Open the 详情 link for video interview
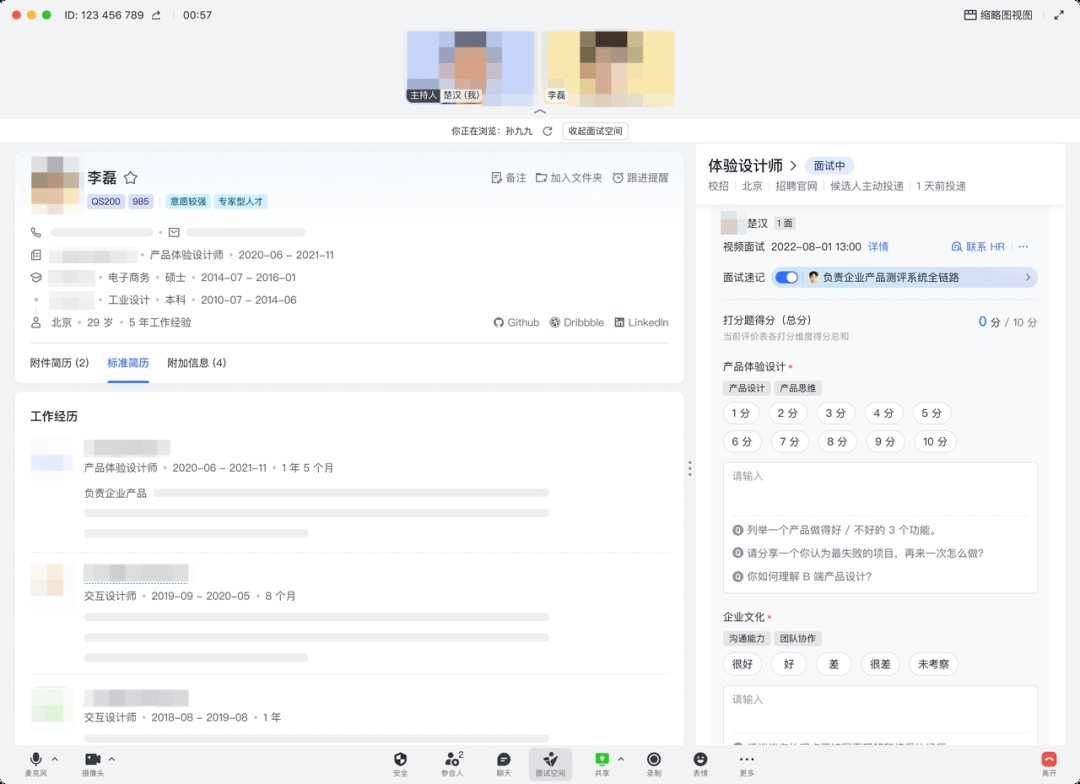This screenshot has height=784, width=1080. pos(878,247)
